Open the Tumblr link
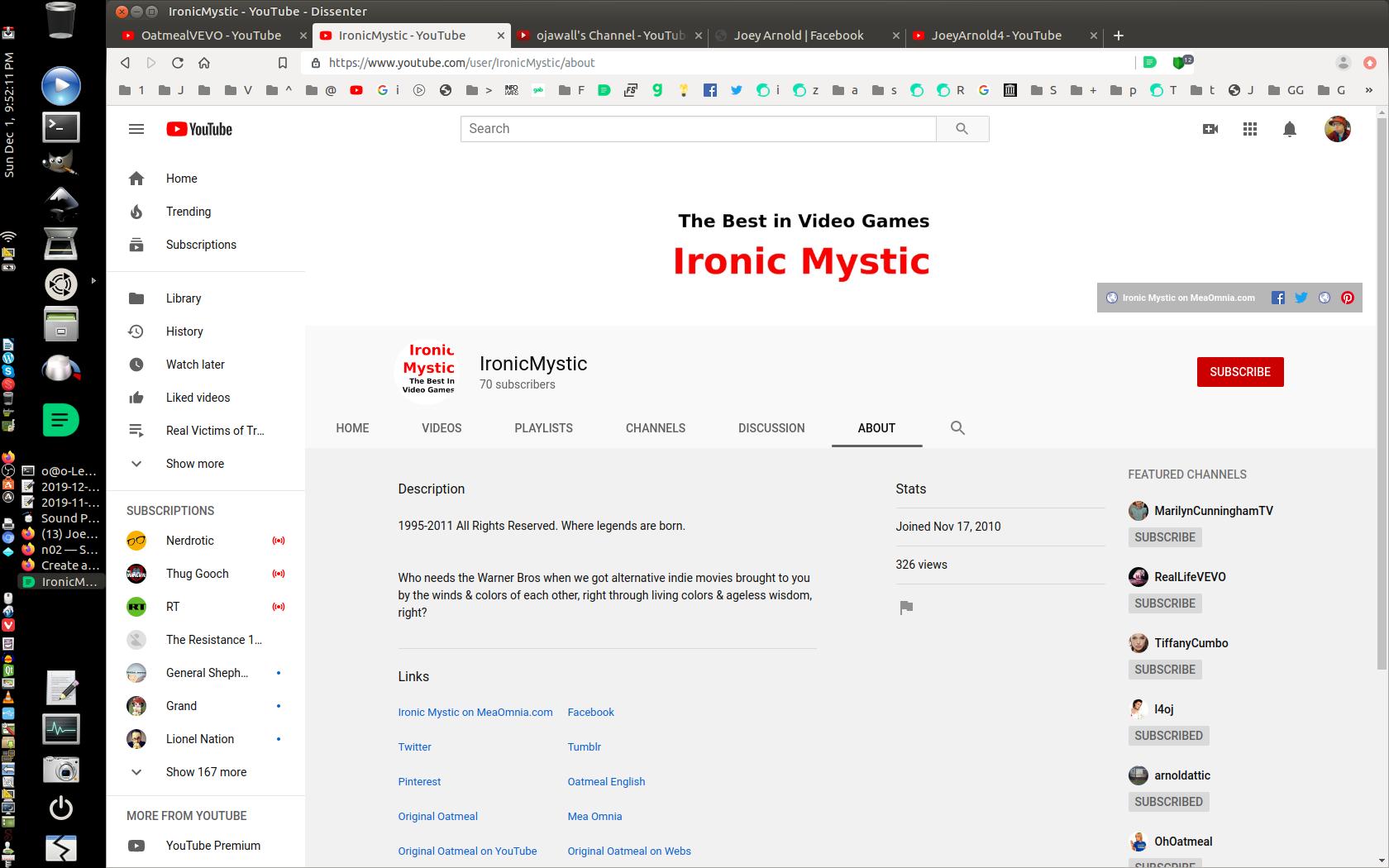 click(584, 747)
